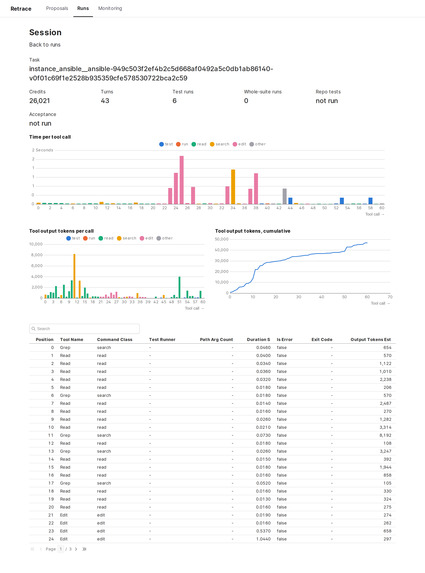Viewport: 425px width, 573px height.
Task: Click the page number input box
Action: tap(61, 549)
